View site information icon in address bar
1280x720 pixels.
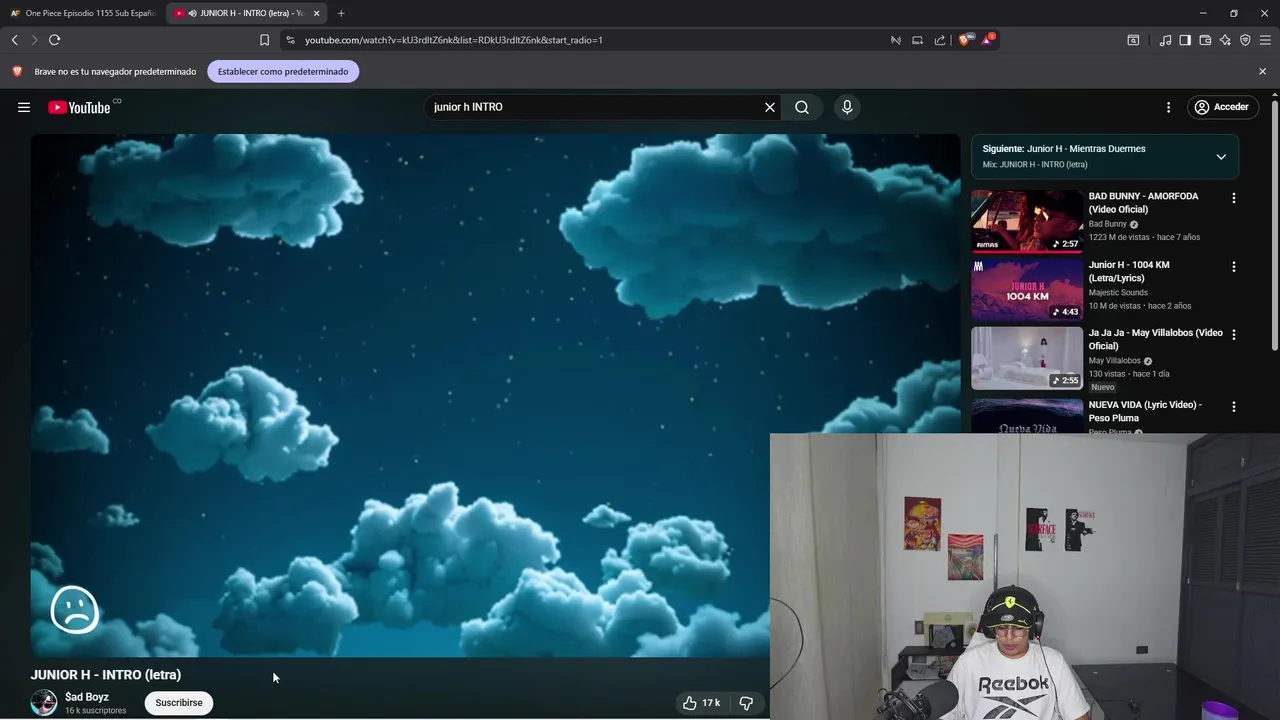point(290,40)
